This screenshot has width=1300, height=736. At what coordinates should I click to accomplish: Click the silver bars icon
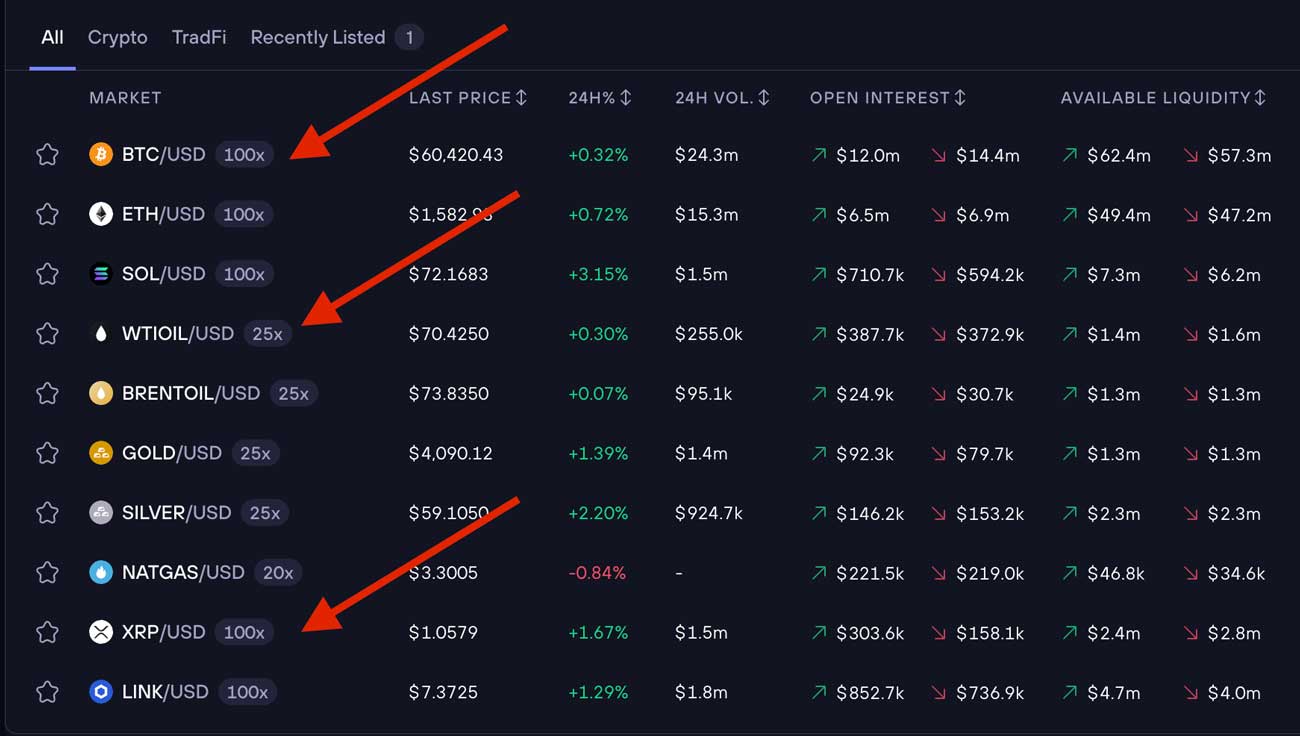pos(101,513)
